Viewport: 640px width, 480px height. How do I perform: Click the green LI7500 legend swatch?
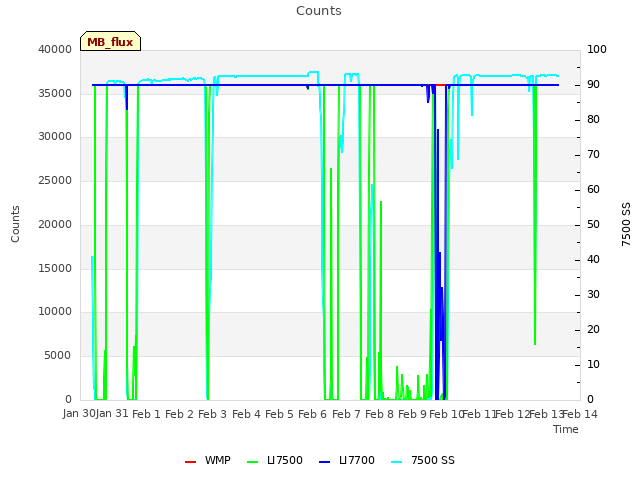(x=253, y=462)
